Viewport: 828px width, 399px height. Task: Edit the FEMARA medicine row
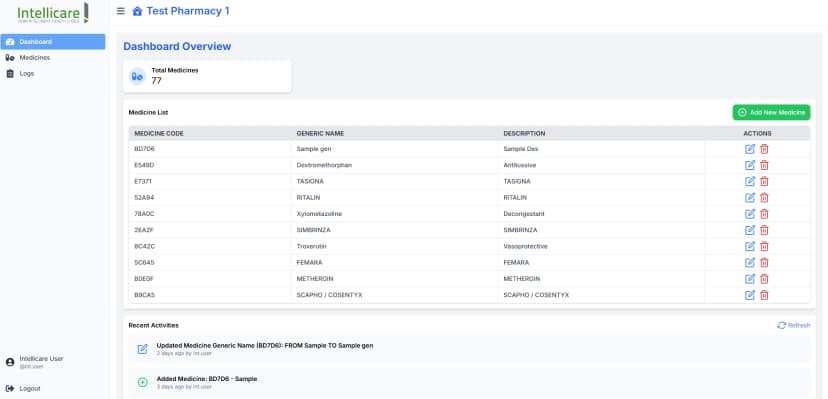(750, 262)
